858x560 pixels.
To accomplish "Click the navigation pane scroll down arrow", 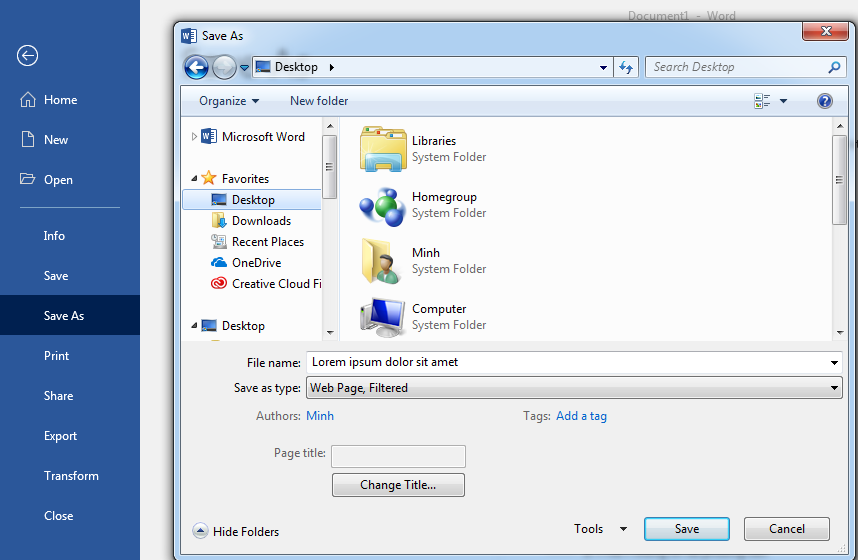I will click(330, 332).
